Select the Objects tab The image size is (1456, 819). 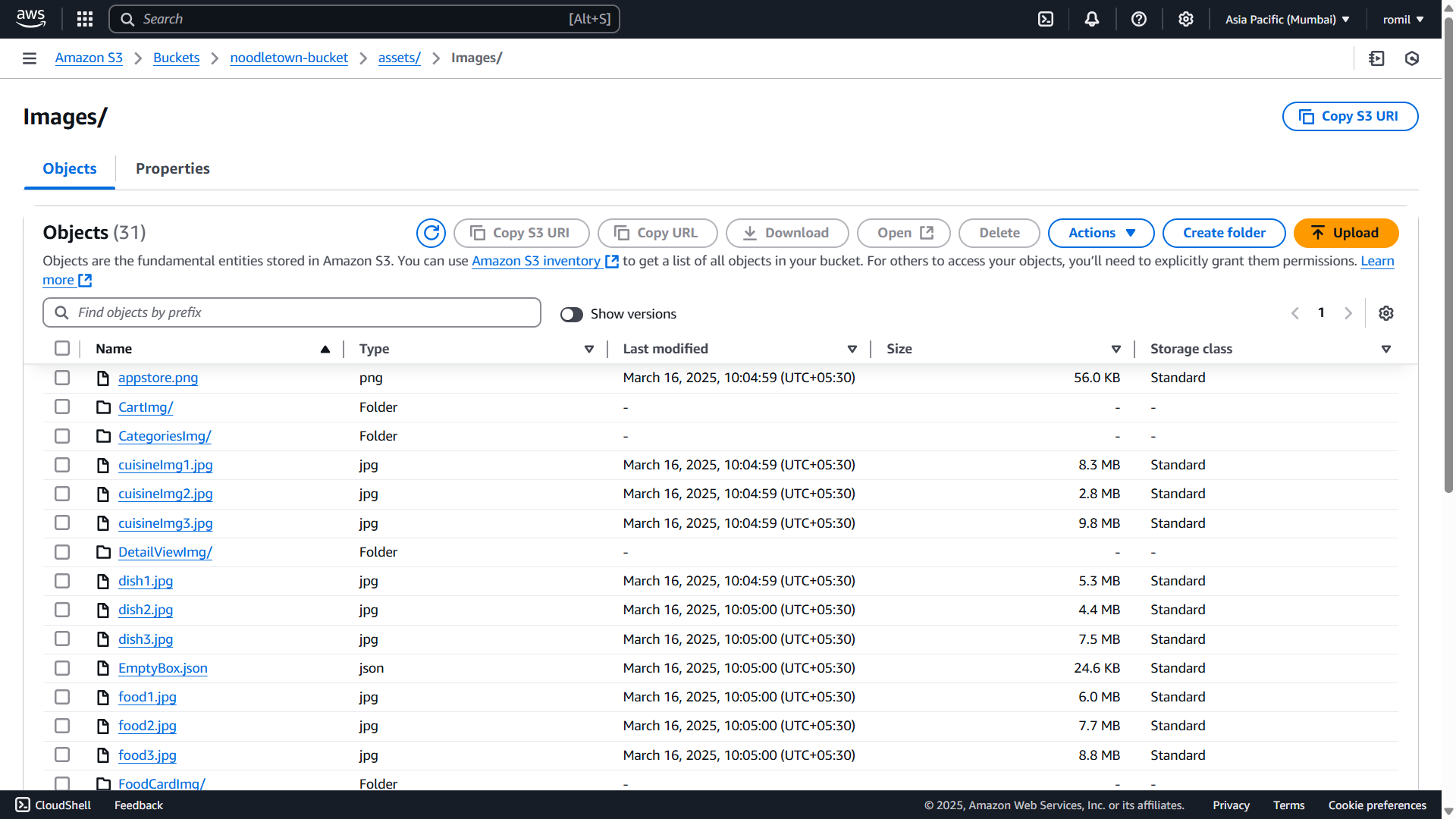(70, 168)
